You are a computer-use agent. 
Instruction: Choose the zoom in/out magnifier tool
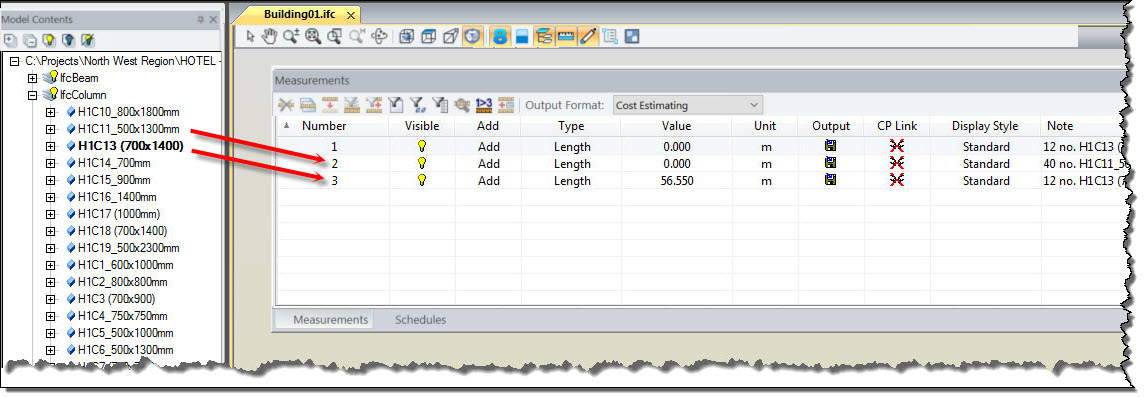[291, 36]
